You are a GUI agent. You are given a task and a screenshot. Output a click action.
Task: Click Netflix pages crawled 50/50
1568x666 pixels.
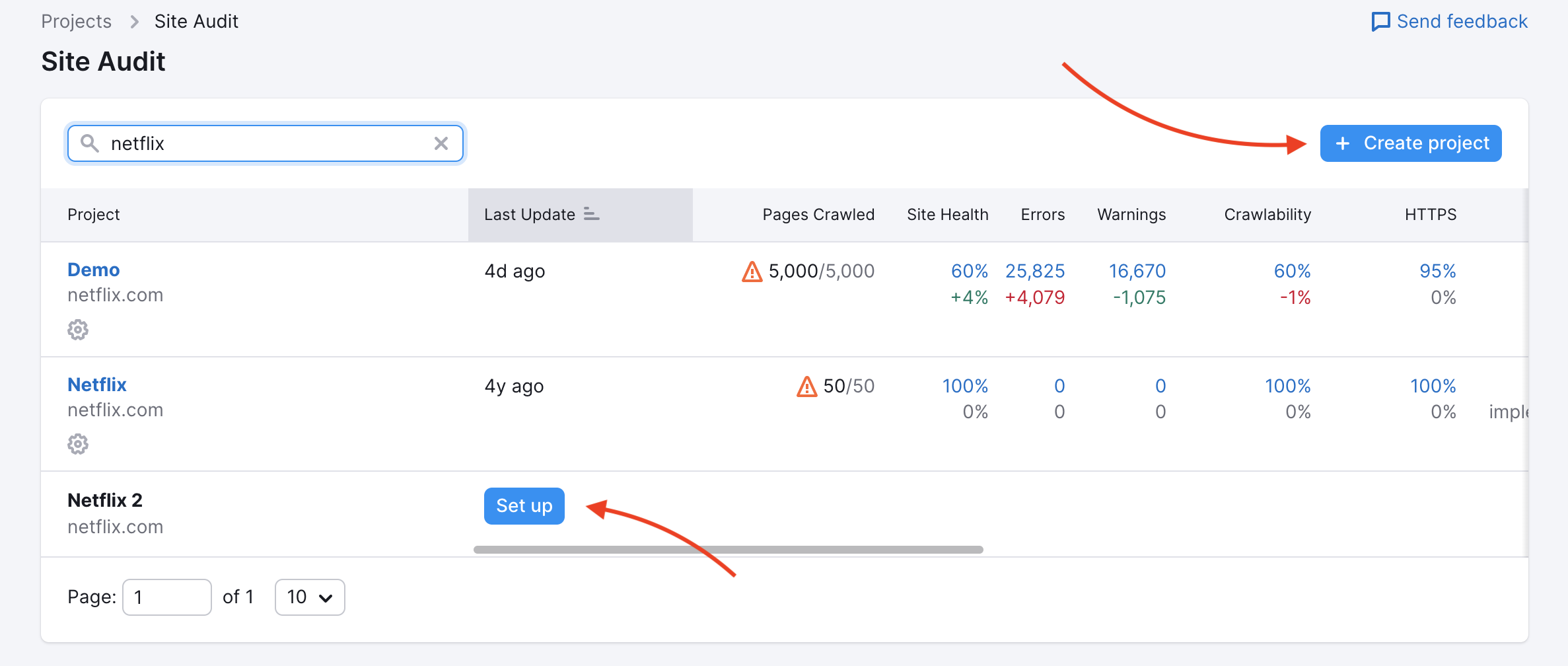pos(849,387)
